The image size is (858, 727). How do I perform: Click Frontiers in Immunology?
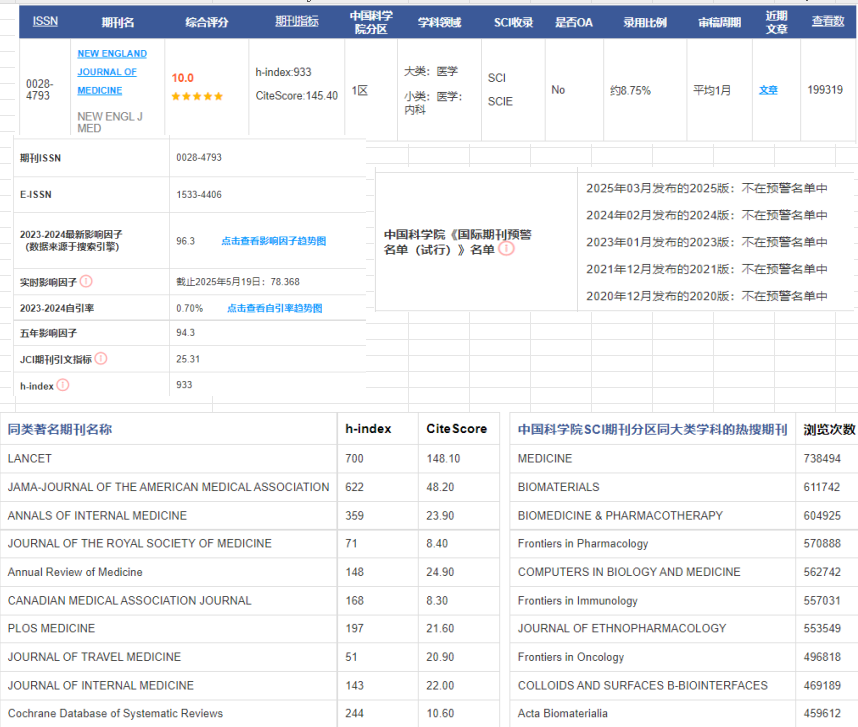click(x=578, y=600)
